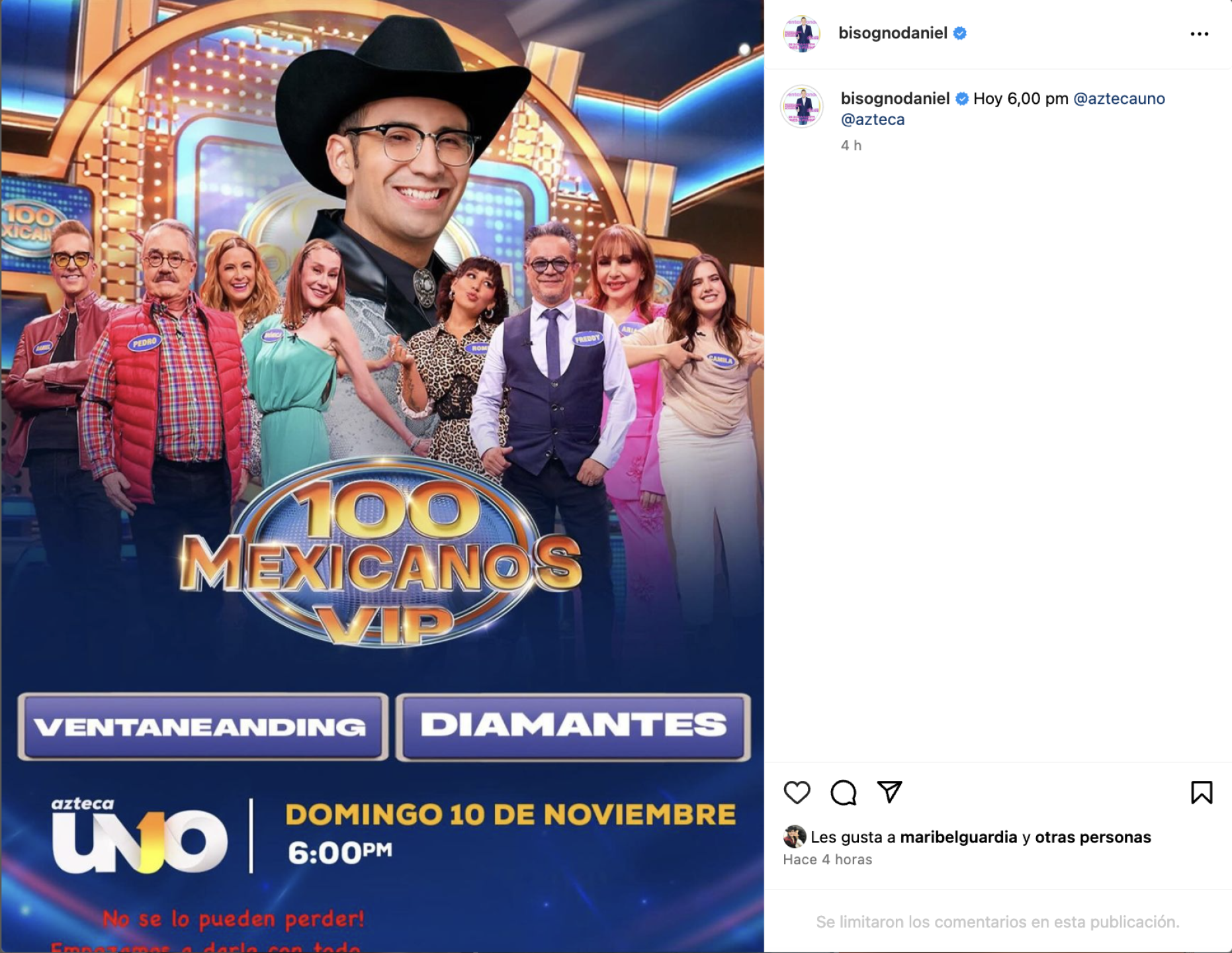Click the Hace 4 horas timestamp
The image size is (1232, 953).
pyautogui.click(x=827, y=860)
